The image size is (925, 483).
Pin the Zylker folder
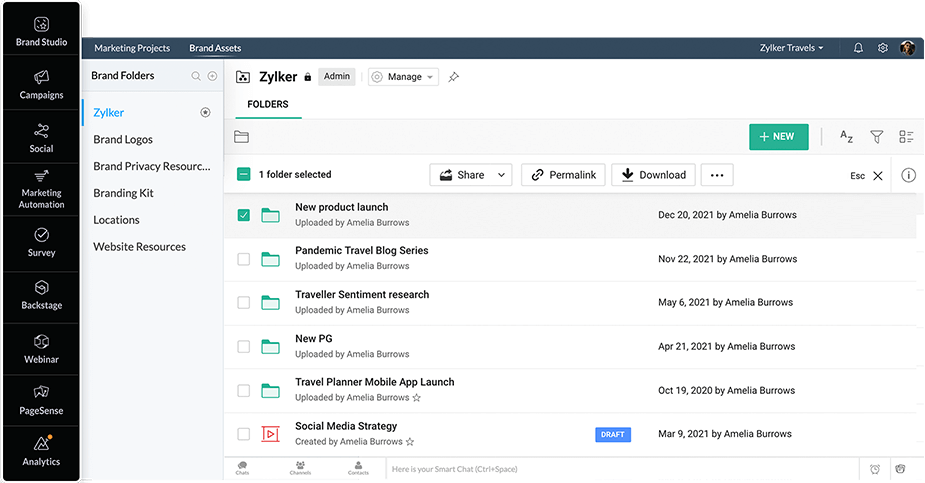tap(453, 77)
